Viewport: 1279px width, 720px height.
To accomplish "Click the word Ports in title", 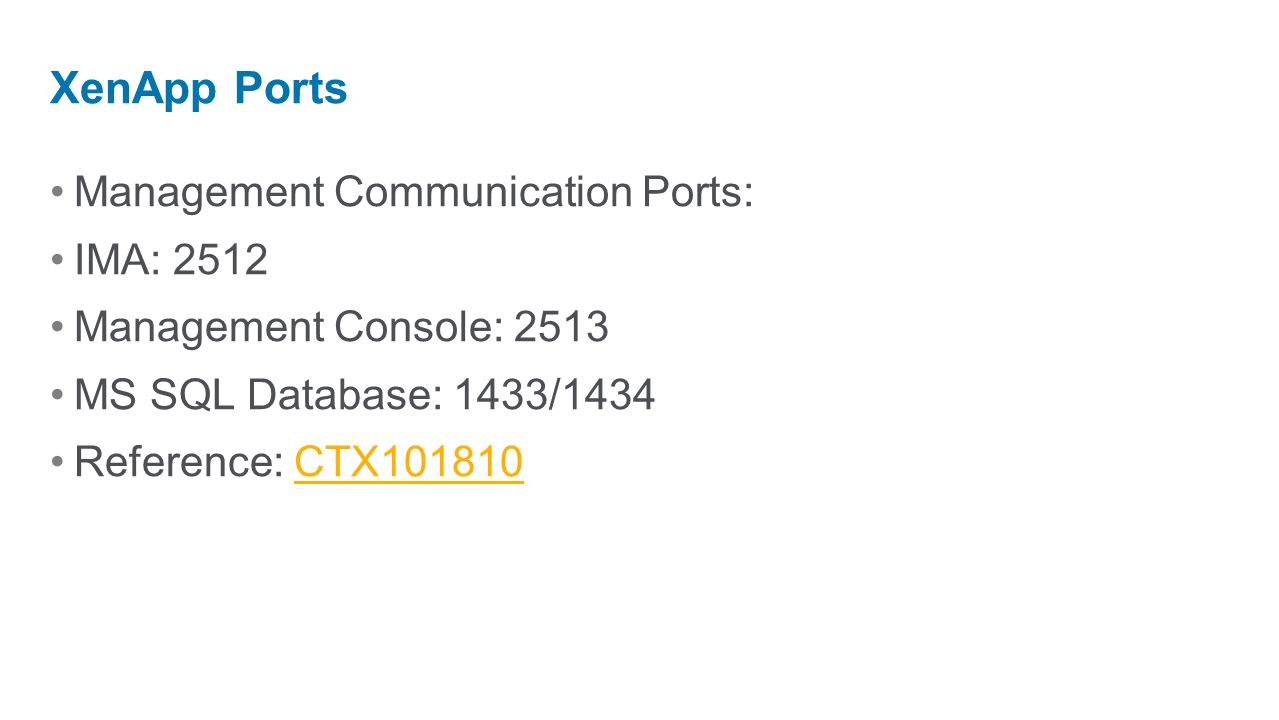I will (x=291, y=89).
